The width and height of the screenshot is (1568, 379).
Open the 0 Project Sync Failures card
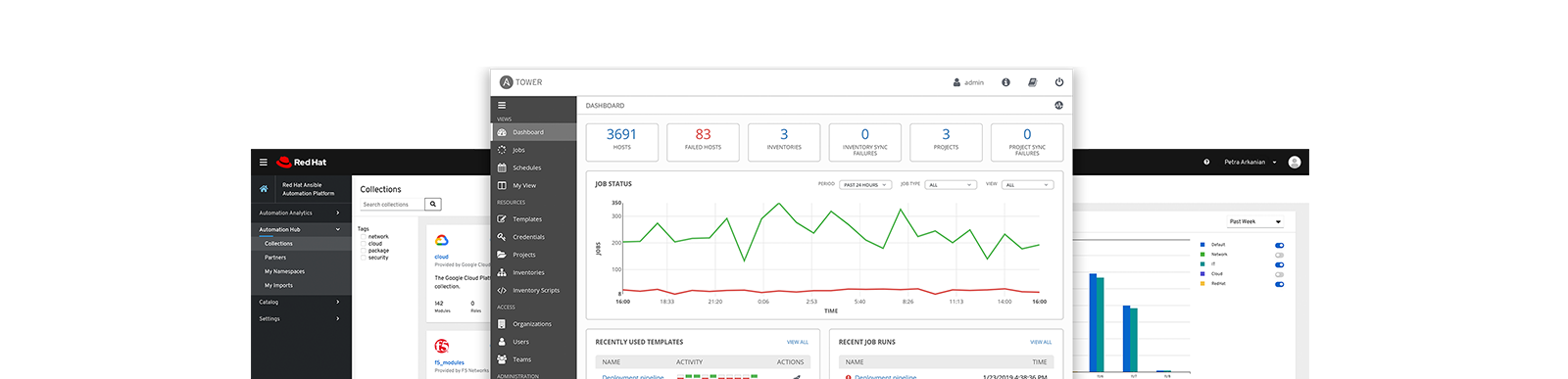(x=1027, y=141)
